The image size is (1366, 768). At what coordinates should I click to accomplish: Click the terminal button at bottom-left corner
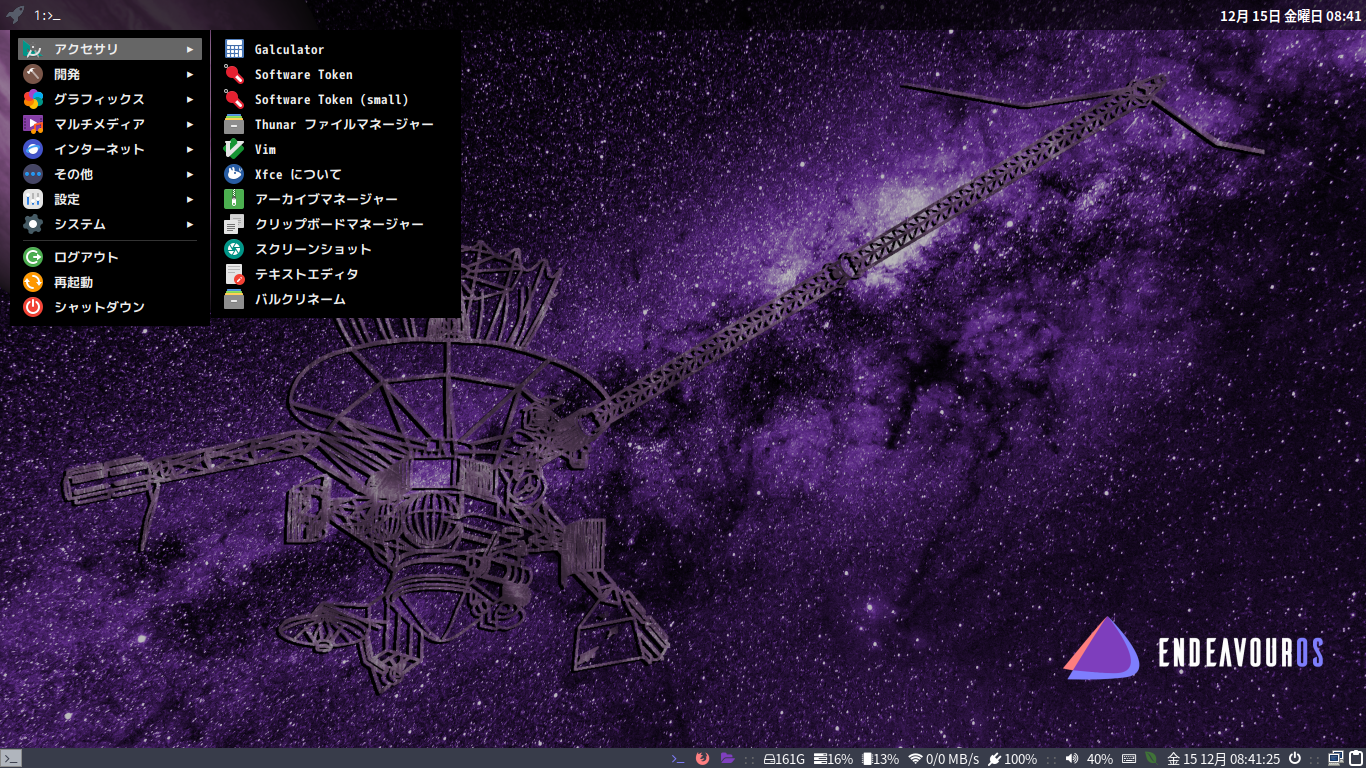pyautogui.click(x=11, y=759)
